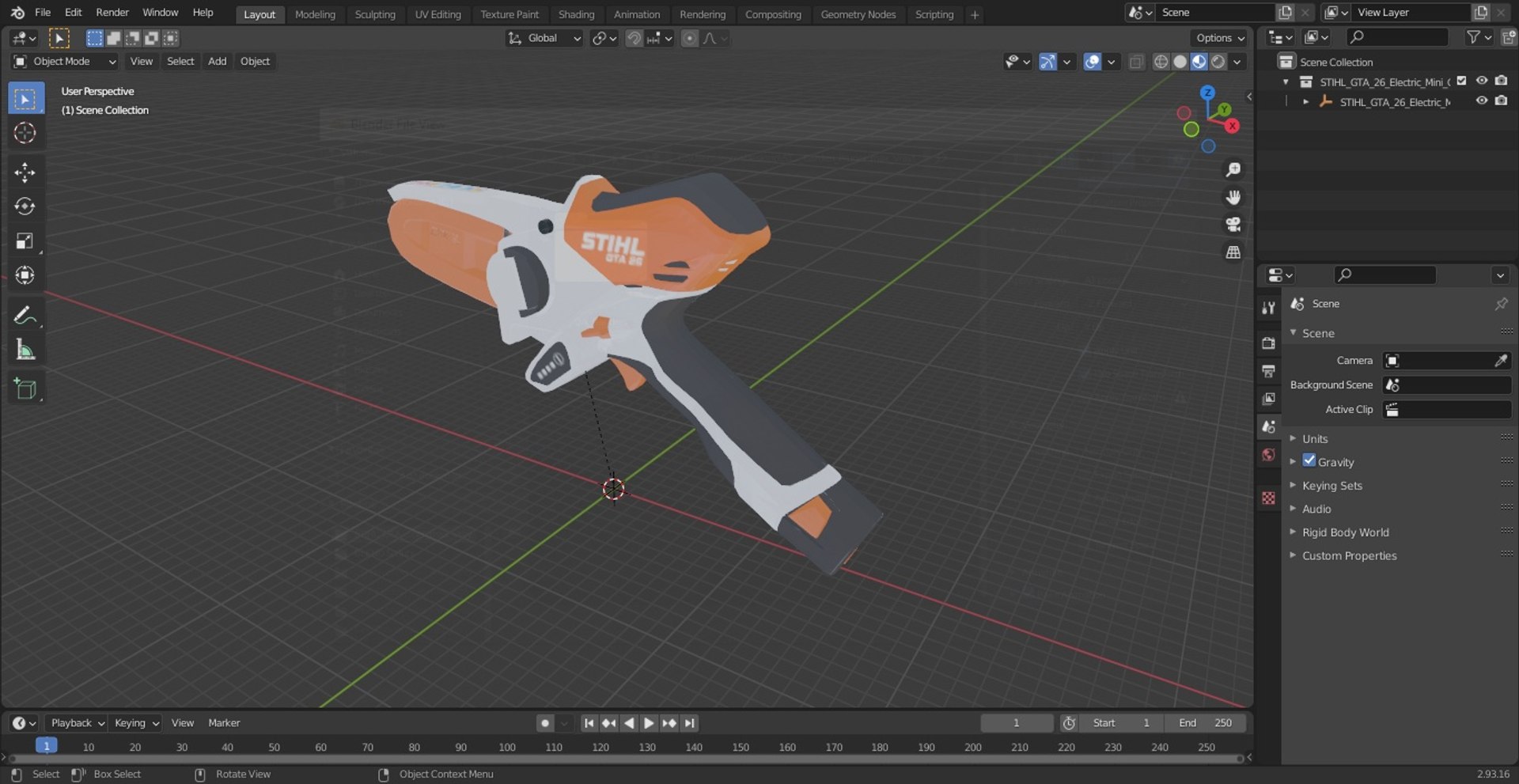The width and height of the screenshot is (1519, 784).
Task: Expand the Audio panel
Action: click(1316, 509)
